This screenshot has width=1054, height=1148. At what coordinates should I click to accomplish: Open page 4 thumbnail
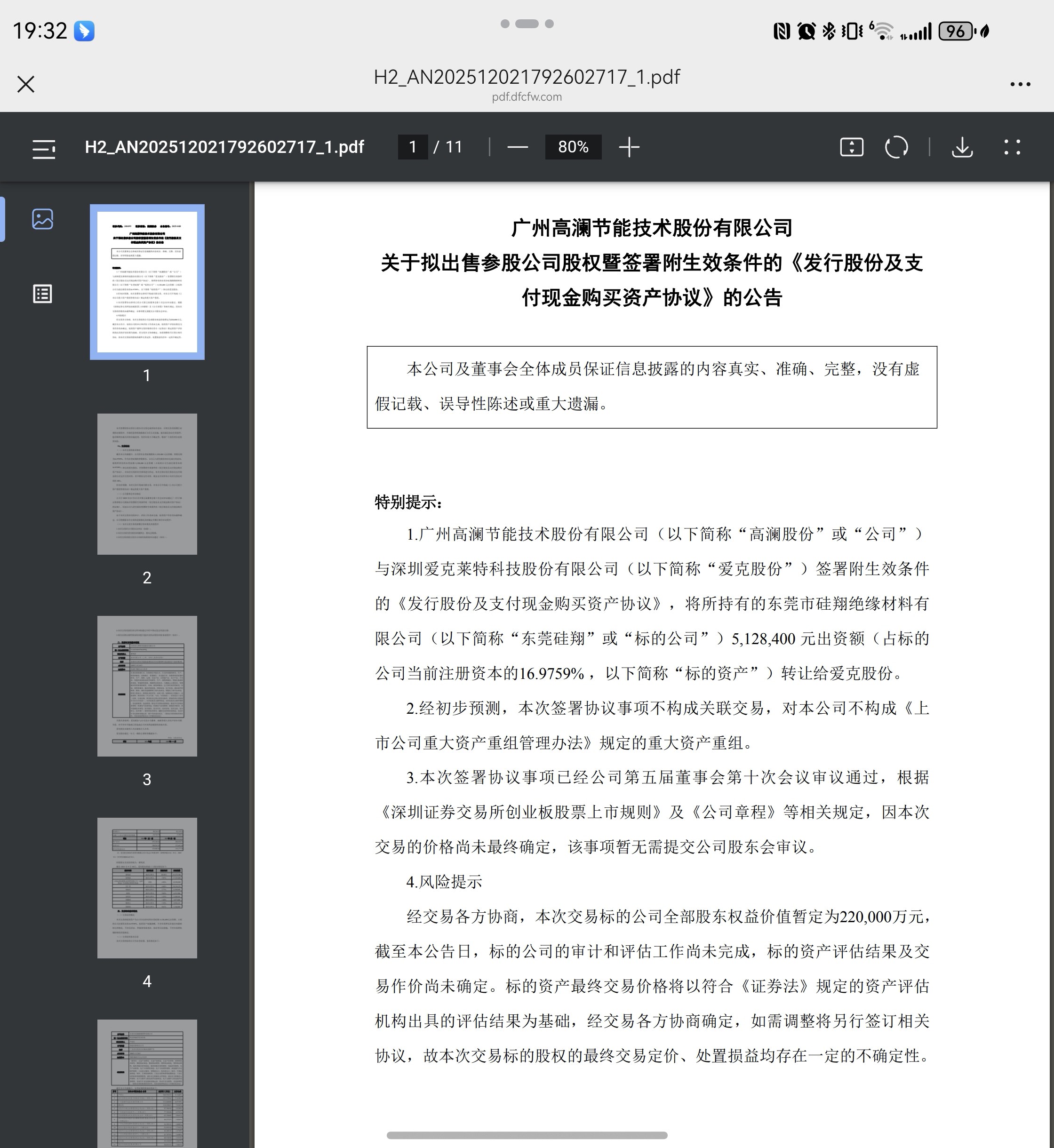point(147,887)
